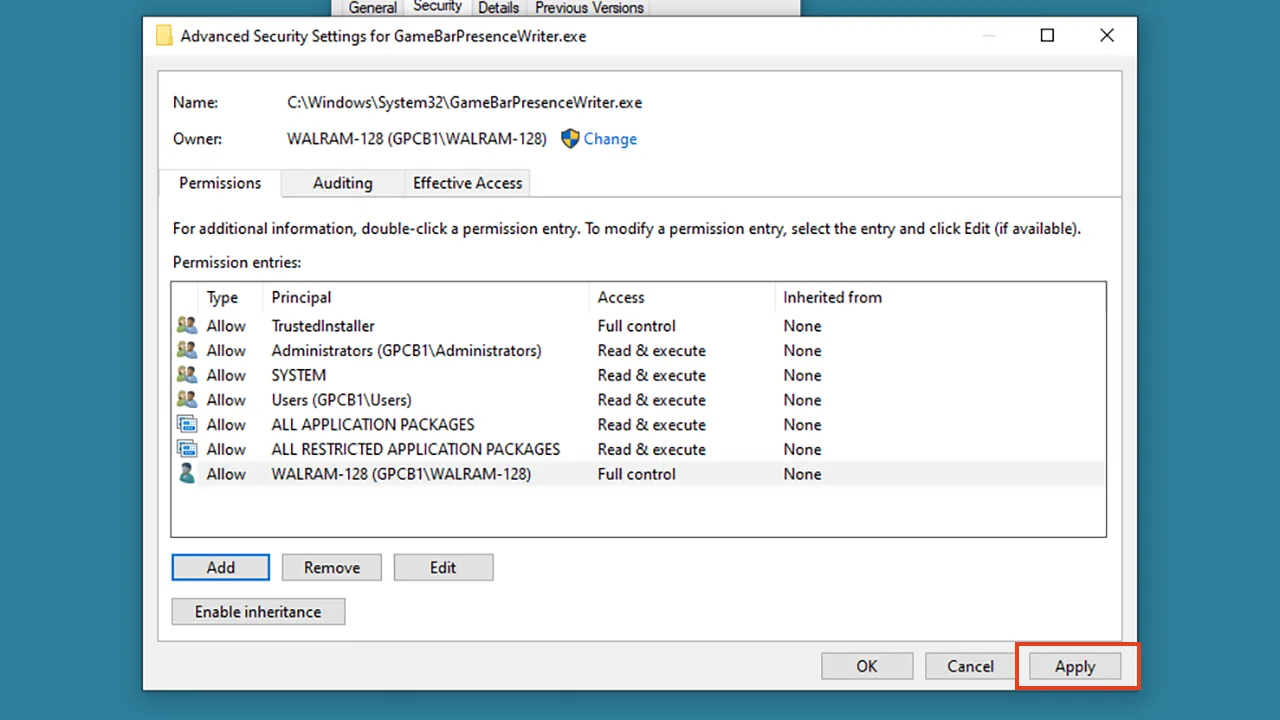Click the group icon on the TrustedInstaller row
The height and width of the screenshot is (720, 1280).
point(187,326)
